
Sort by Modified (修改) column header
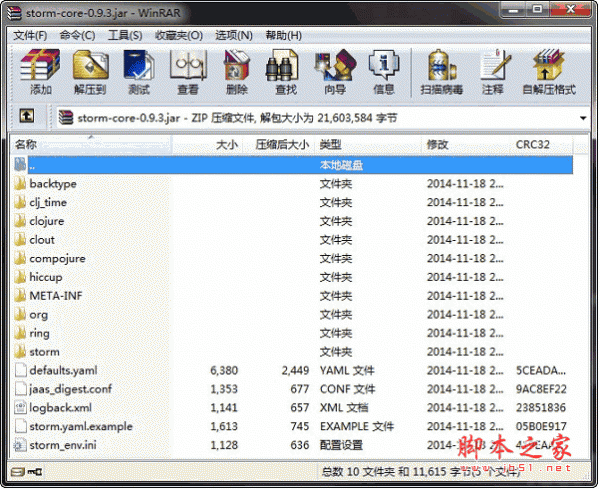467,145
